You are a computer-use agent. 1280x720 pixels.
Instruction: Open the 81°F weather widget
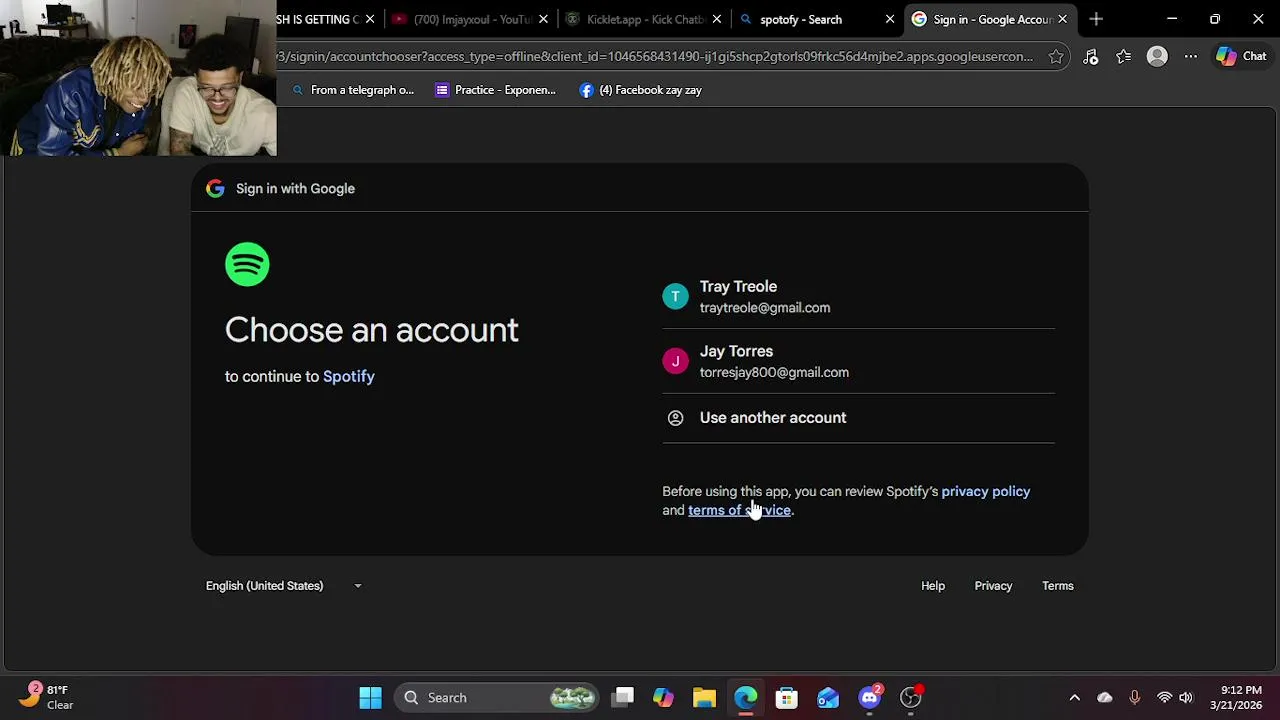pyautogui.click(x=47, y=697)
